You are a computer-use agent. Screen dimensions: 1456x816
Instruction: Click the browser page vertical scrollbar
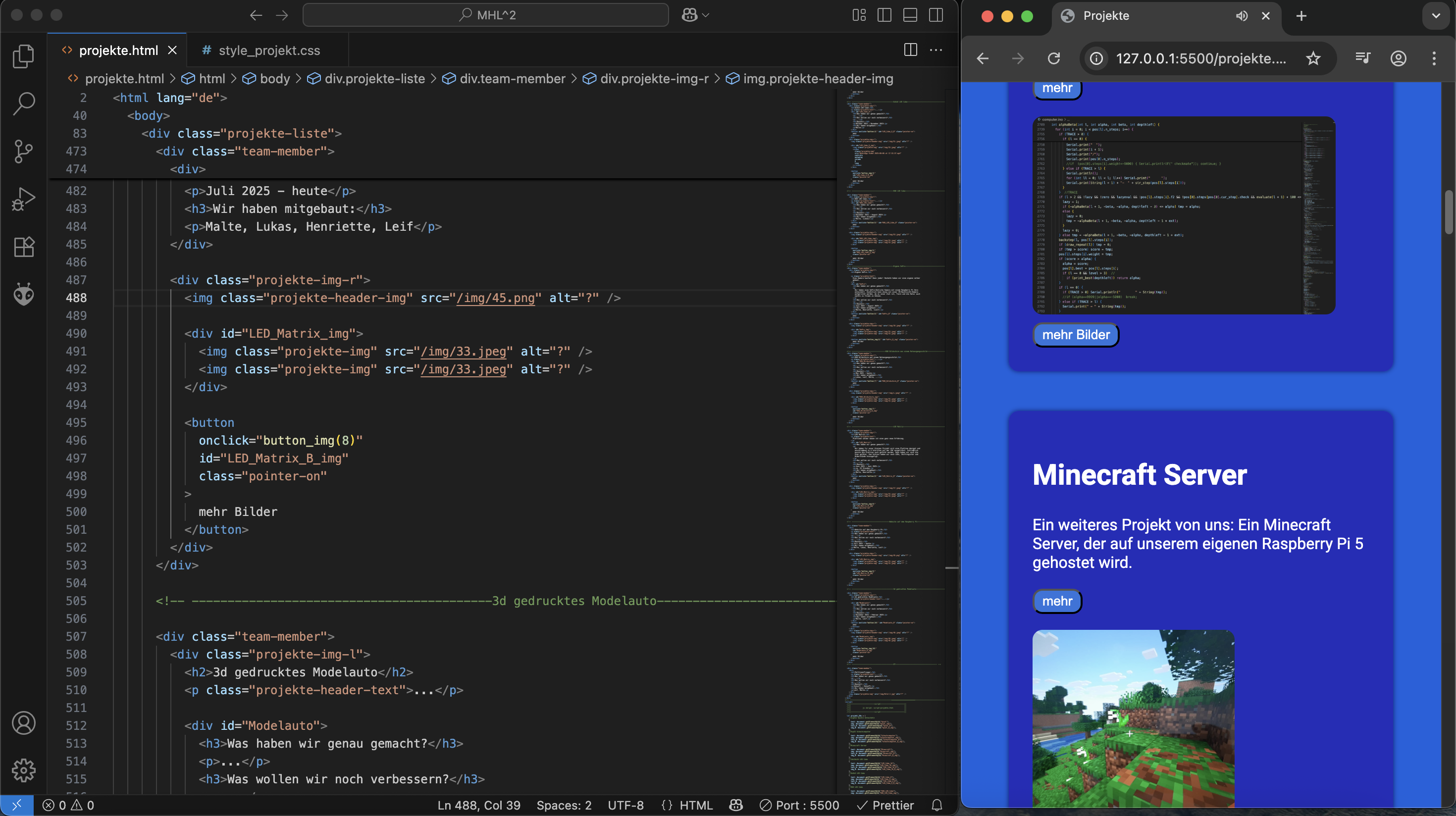(1449, 212)
